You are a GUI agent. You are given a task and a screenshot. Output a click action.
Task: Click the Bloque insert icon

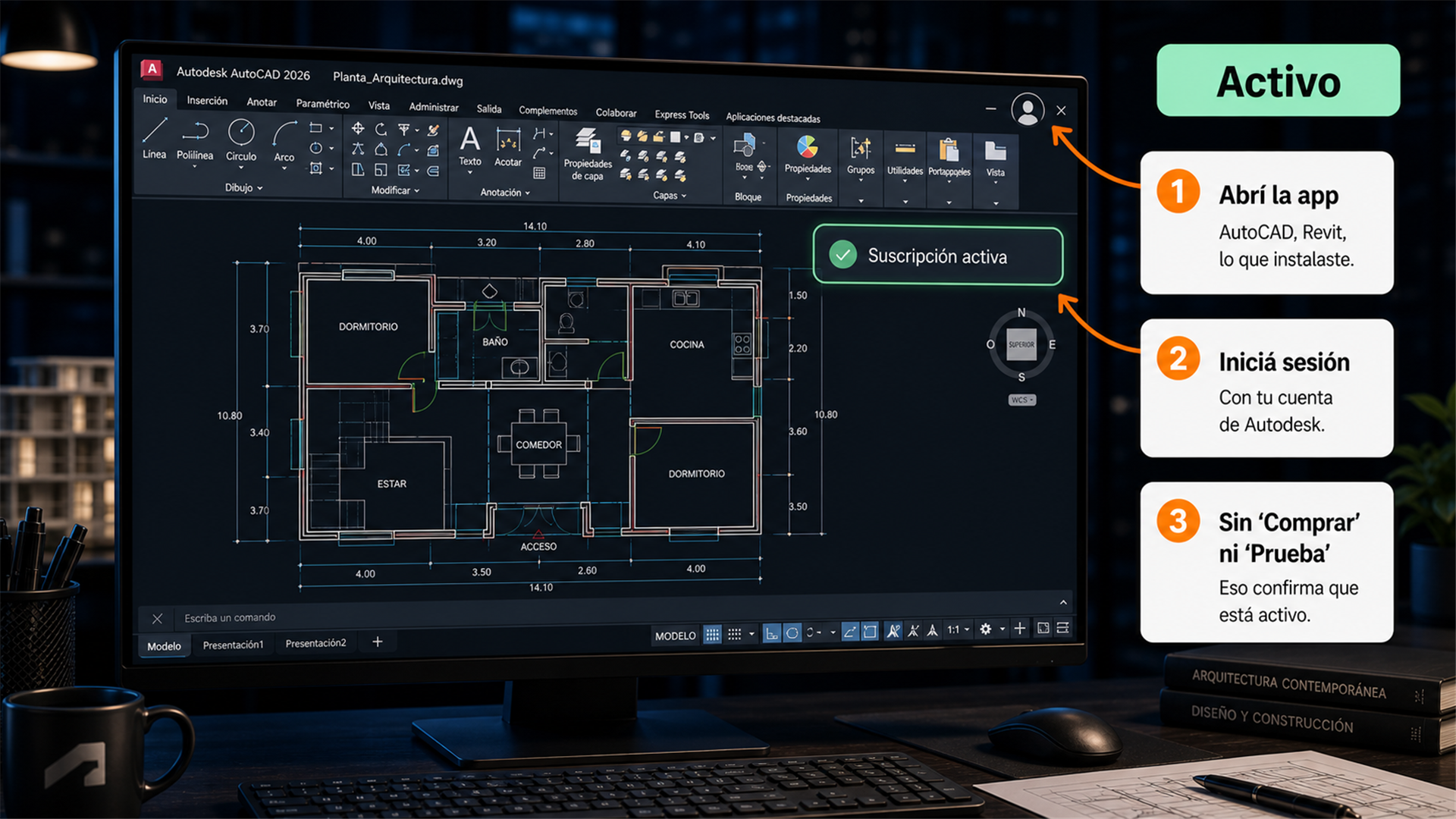coord(745,145)
